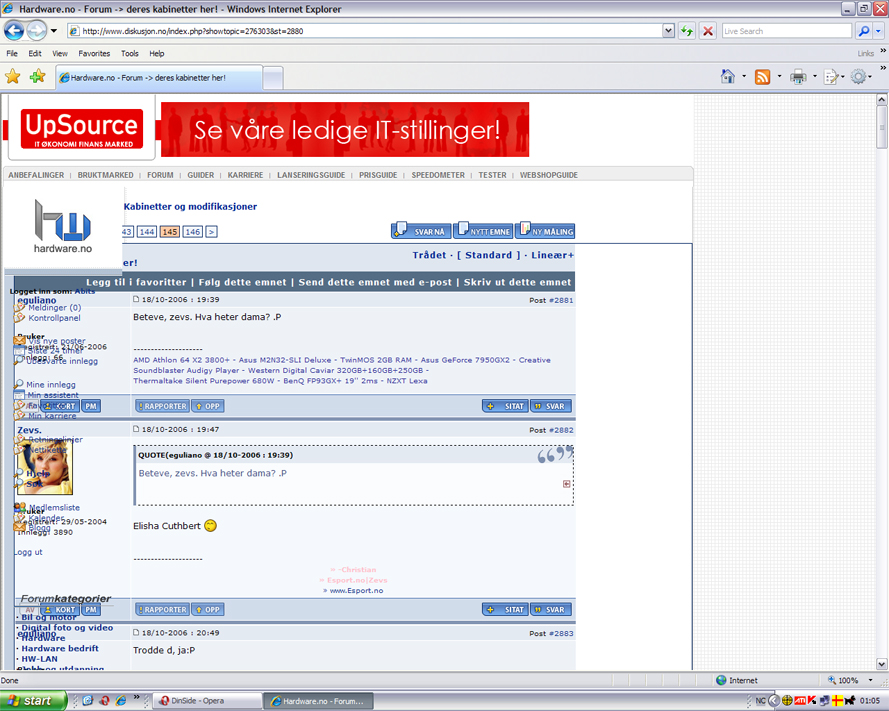Viewport: 889px width, 711px height.
Task: Switch to DinSide - Opera taskbar window
Action: coord(207,701)
